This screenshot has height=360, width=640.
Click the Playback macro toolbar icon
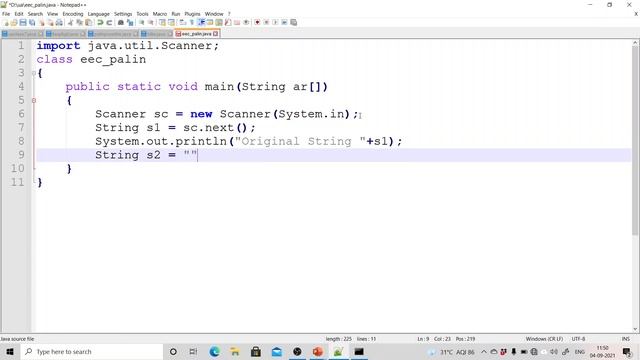276,22
